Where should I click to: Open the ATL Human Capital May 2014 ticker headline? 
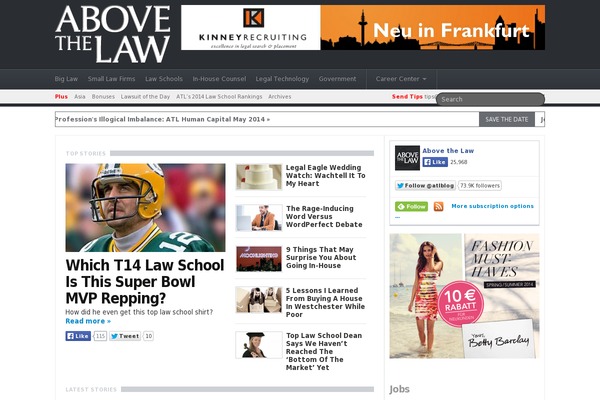(x=163, y=119)
